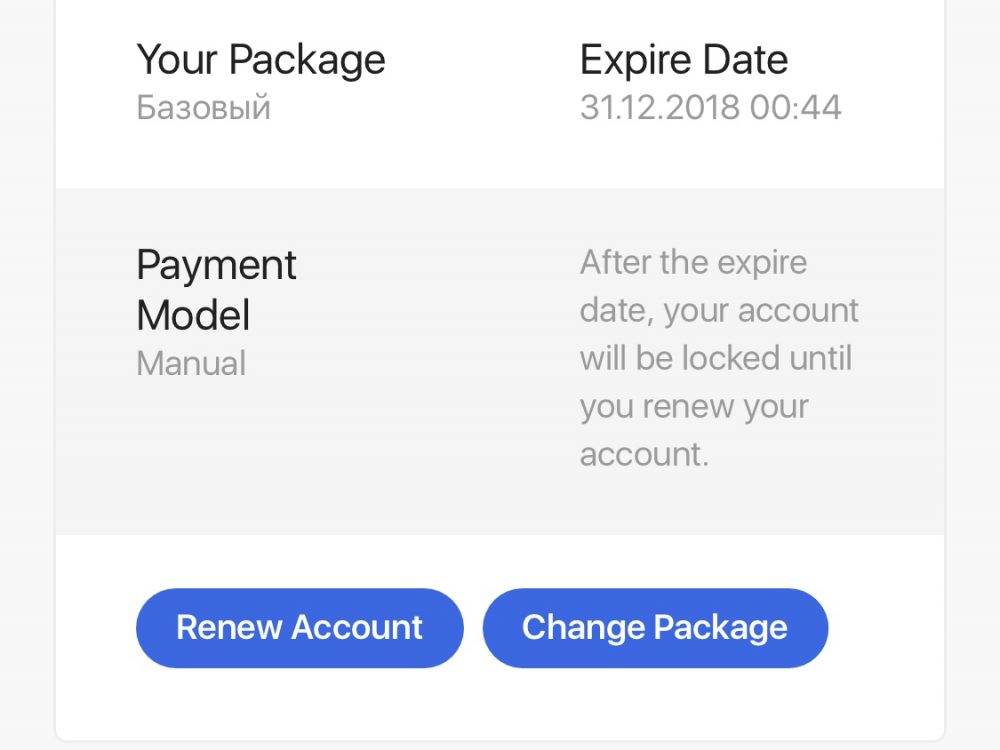Click the 00:44 expiry time
Screen dimensions: 1000x750
coord(796,107)
